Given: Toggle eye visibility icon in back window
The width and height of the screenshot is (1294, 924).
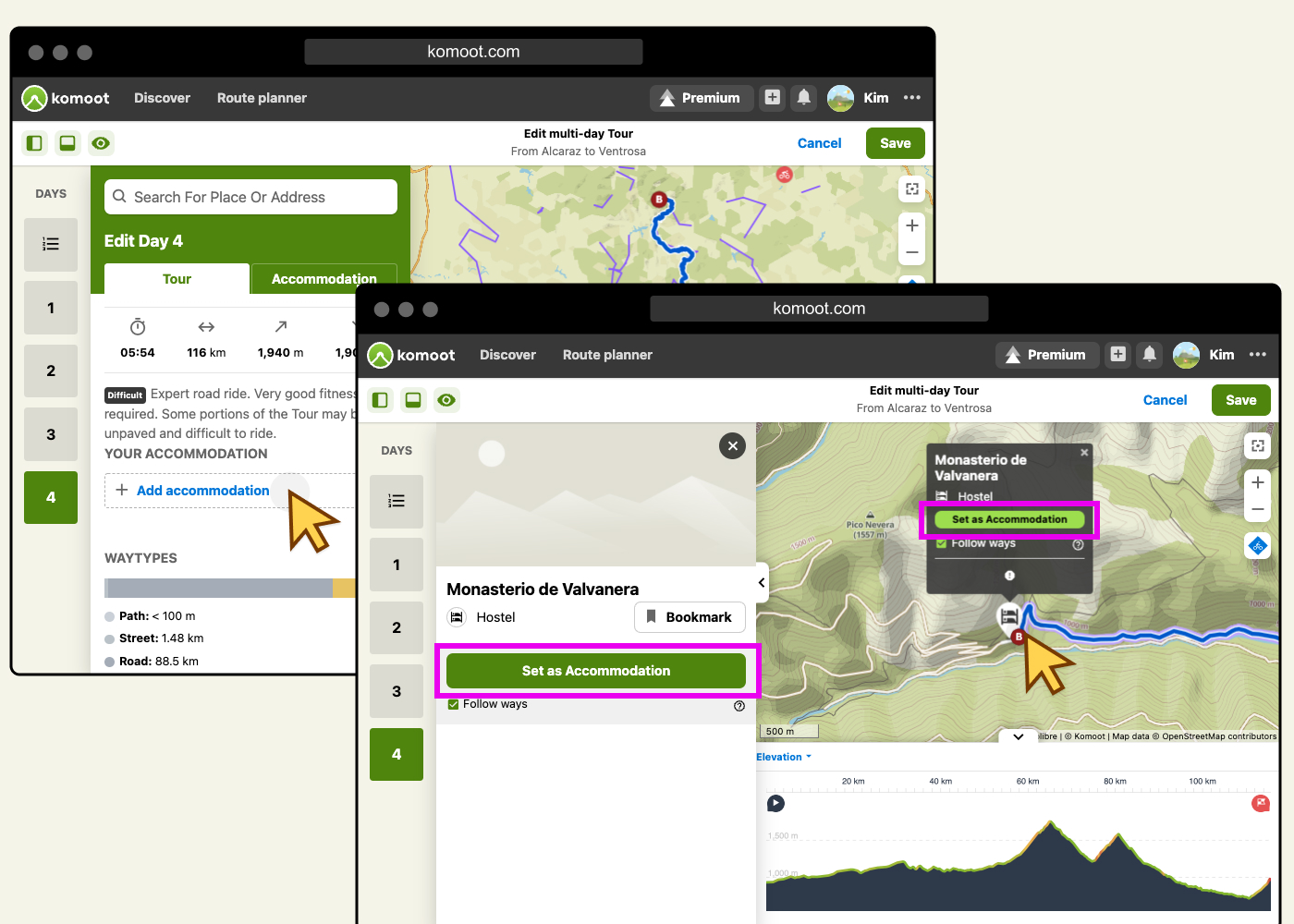Looking at the screenshot, I should [x=101, y=143].
